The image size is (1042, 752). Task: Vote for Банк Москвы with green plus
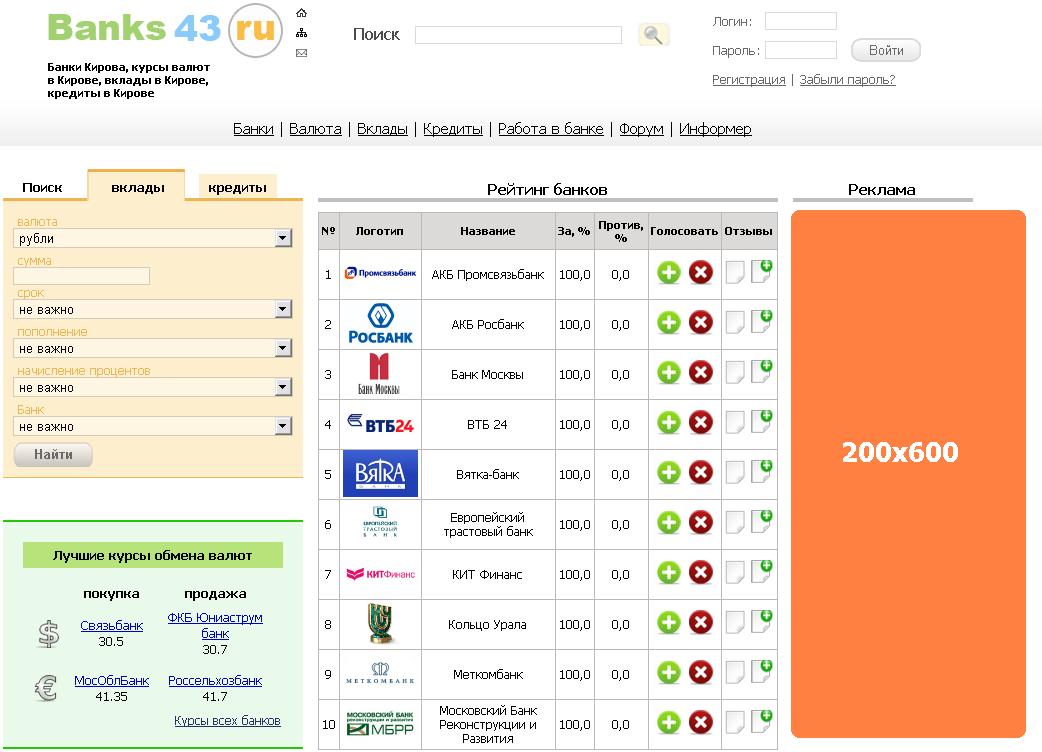(669, 373)
